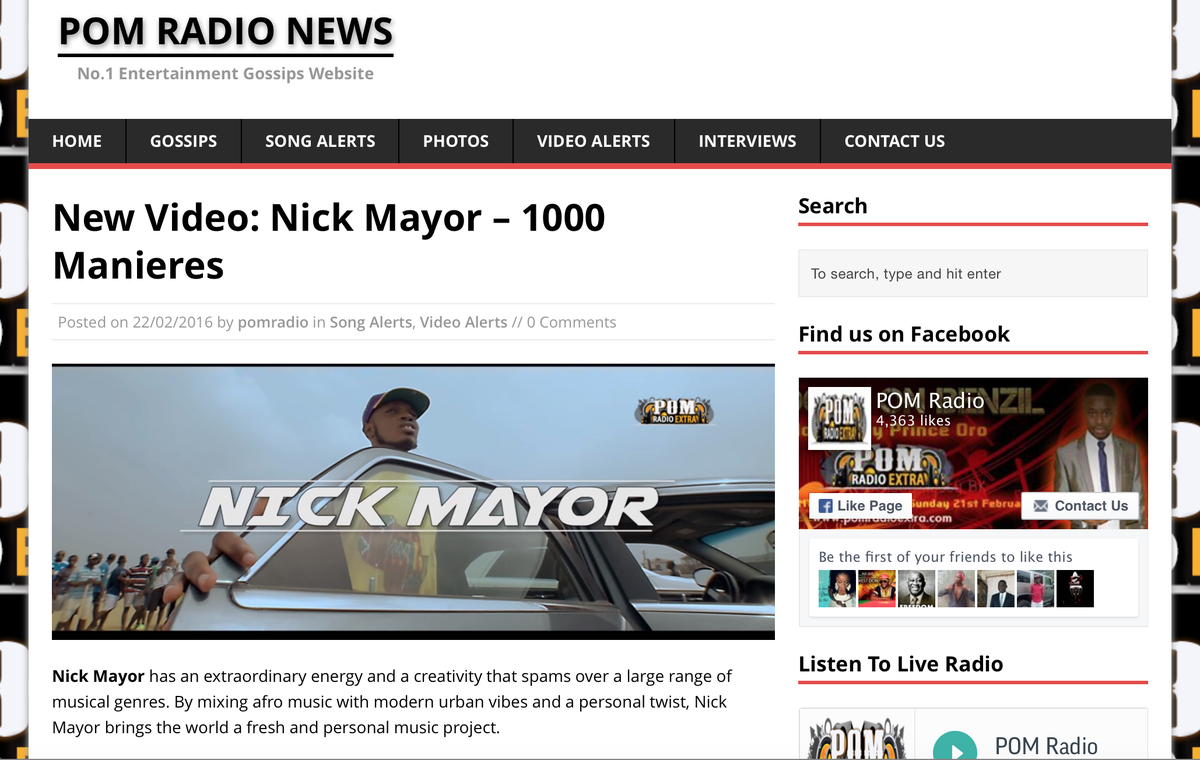Screen dimensions: 1200x760
Task: Open the POM Radio Facebook page name
Action: (x=930, y=400)
